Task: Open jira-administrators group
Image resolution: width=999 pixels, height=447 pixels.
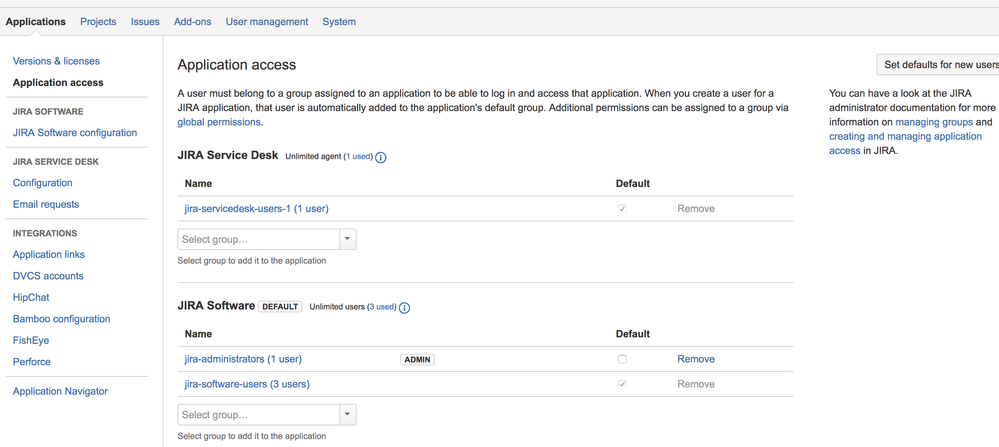Action: pos(243,359)
